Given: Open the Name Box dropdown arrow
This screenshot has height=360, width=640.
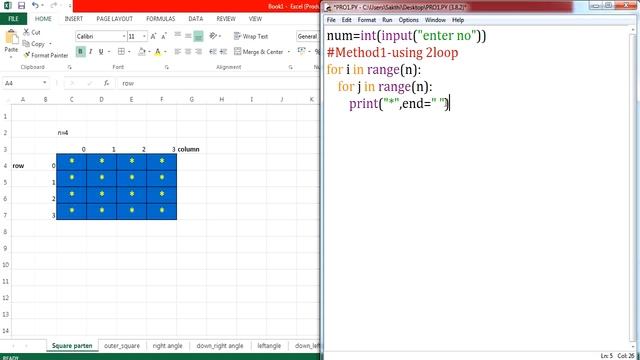Looking at the screenshot, I should [x=44, y=83].
